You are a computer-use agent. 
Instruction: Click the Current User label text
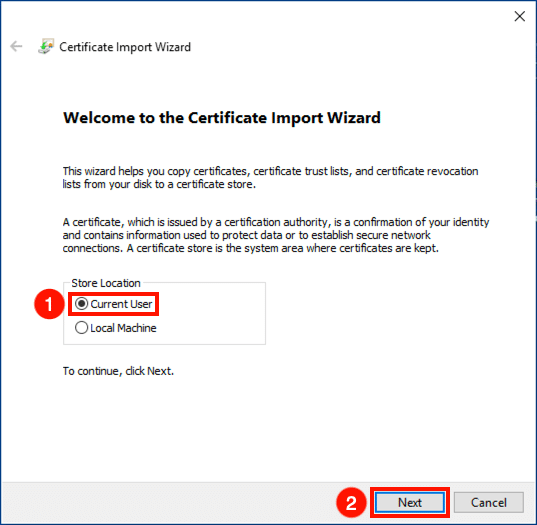click(121, 304)
